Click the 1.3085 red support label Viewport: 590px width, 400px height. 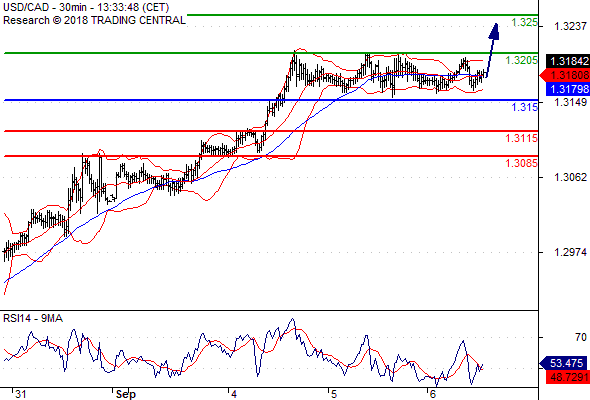[522, 163]
